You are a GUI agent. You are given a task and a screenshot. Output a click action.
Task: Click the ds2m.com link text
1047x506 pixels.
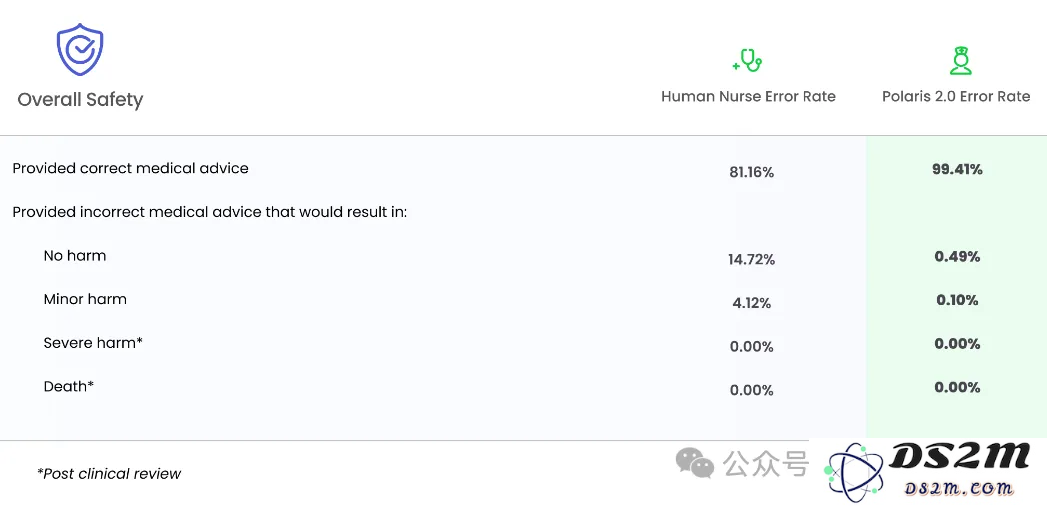click(x=960, y=488)
